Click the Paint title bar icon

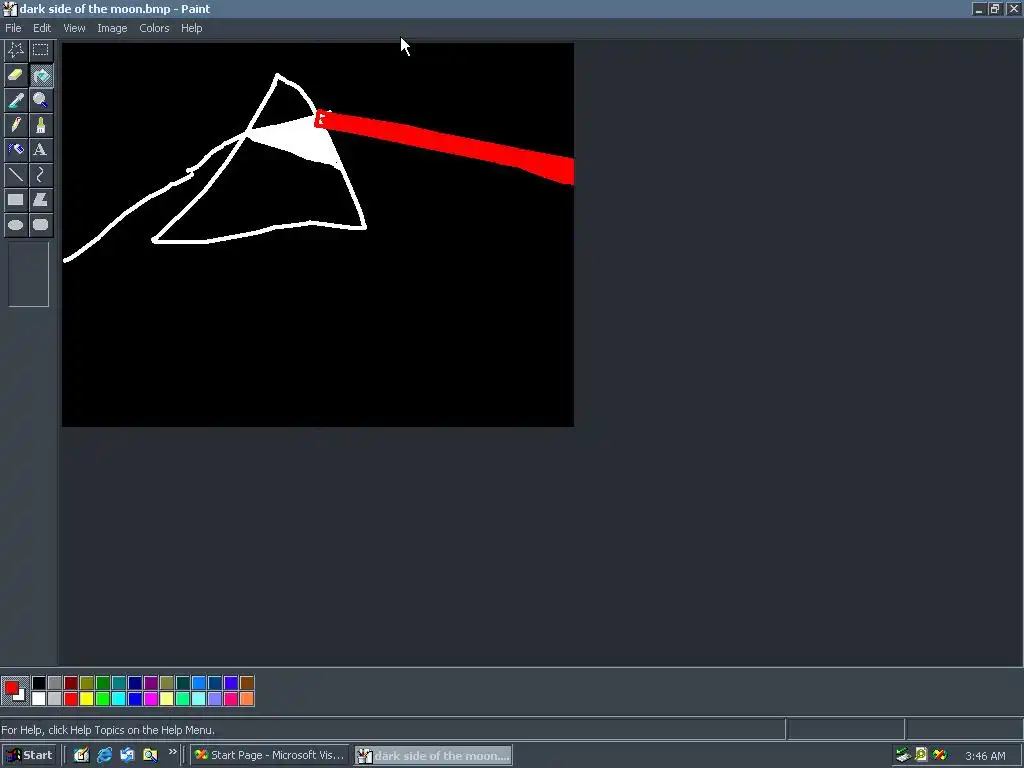(9, 9)
